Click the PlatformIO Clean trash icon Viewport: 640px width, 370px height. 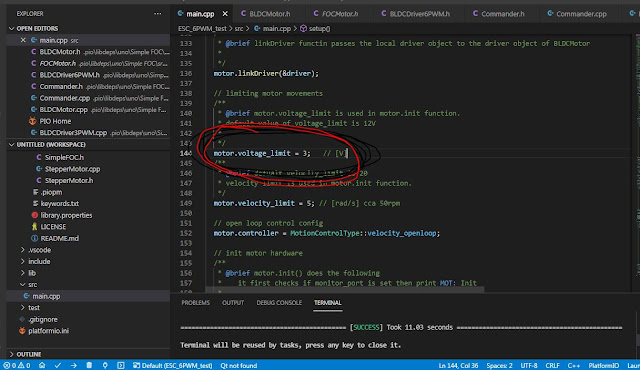coord(89,366)
